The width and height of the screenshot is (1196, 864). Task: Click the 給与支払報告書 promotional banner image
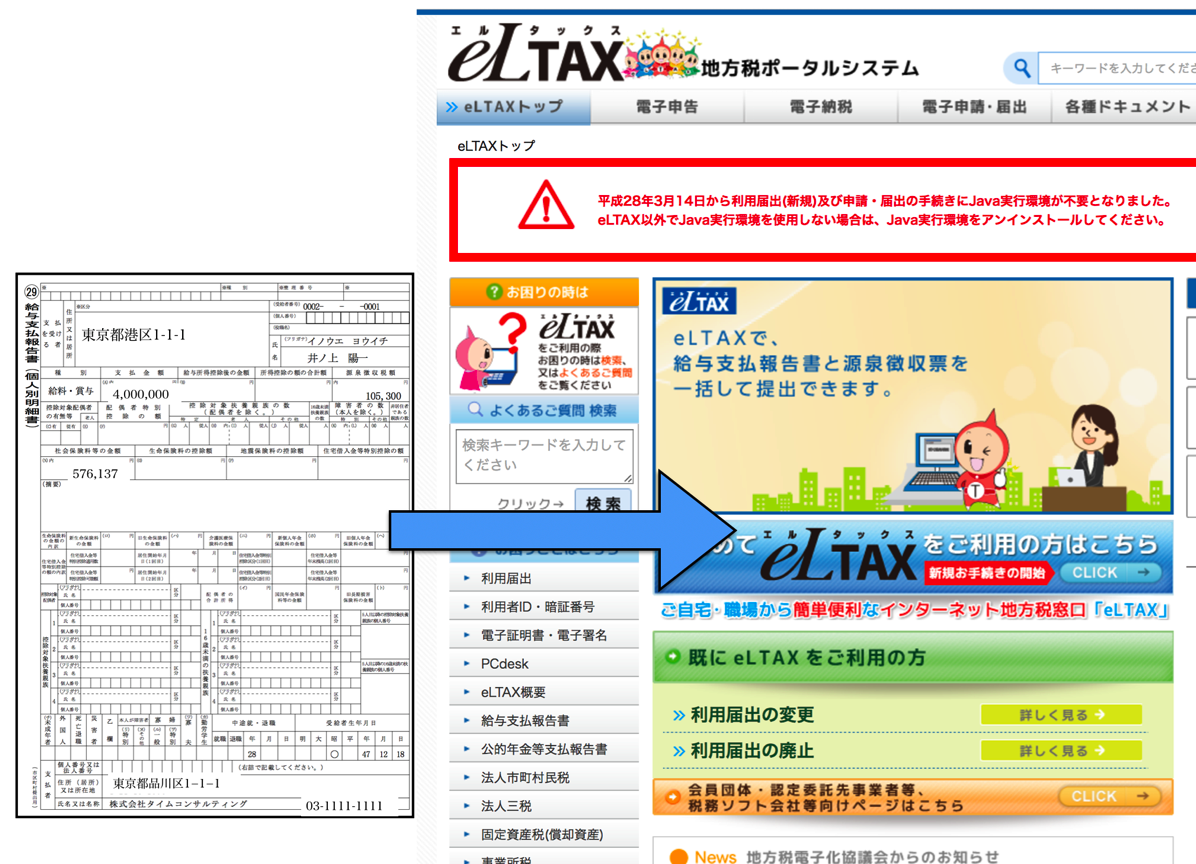[x=912, y=396]
